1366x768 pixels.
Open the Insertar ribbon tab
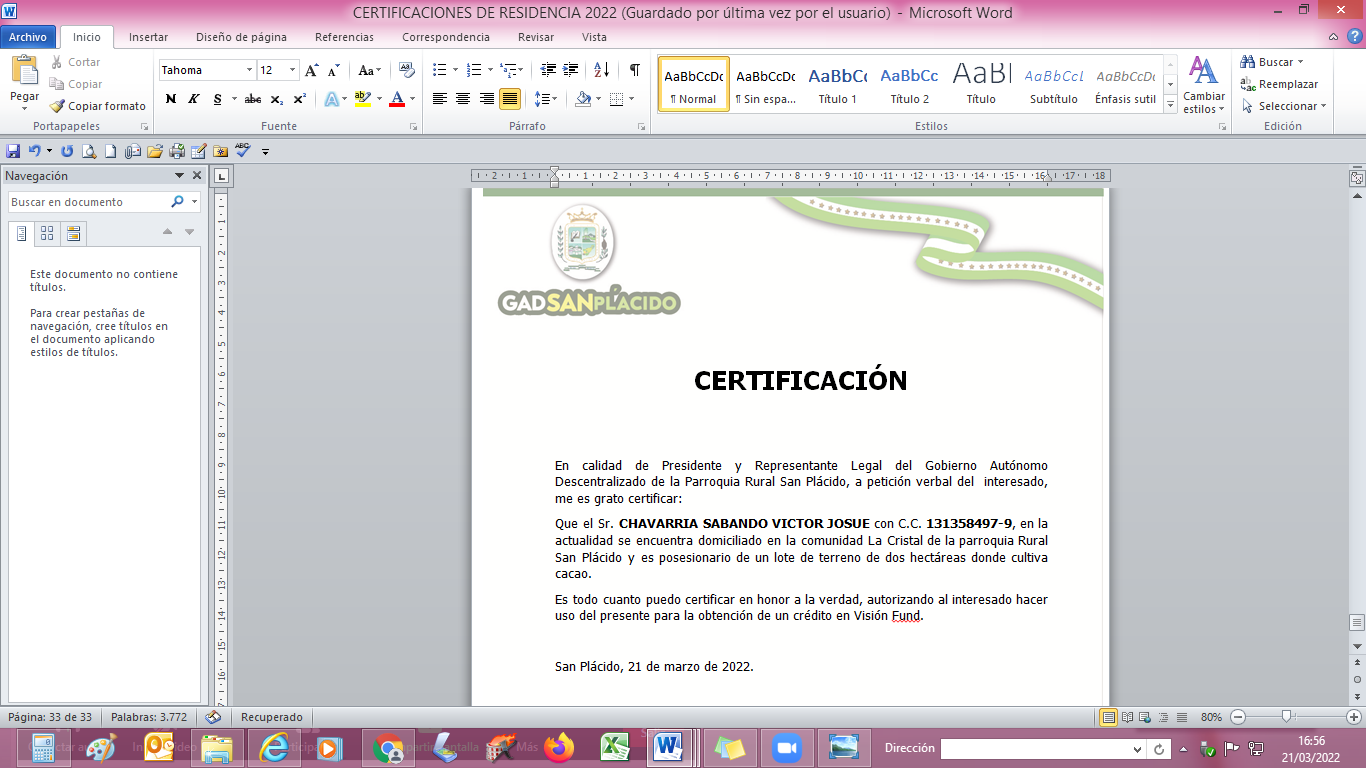(x=148, y=37)
